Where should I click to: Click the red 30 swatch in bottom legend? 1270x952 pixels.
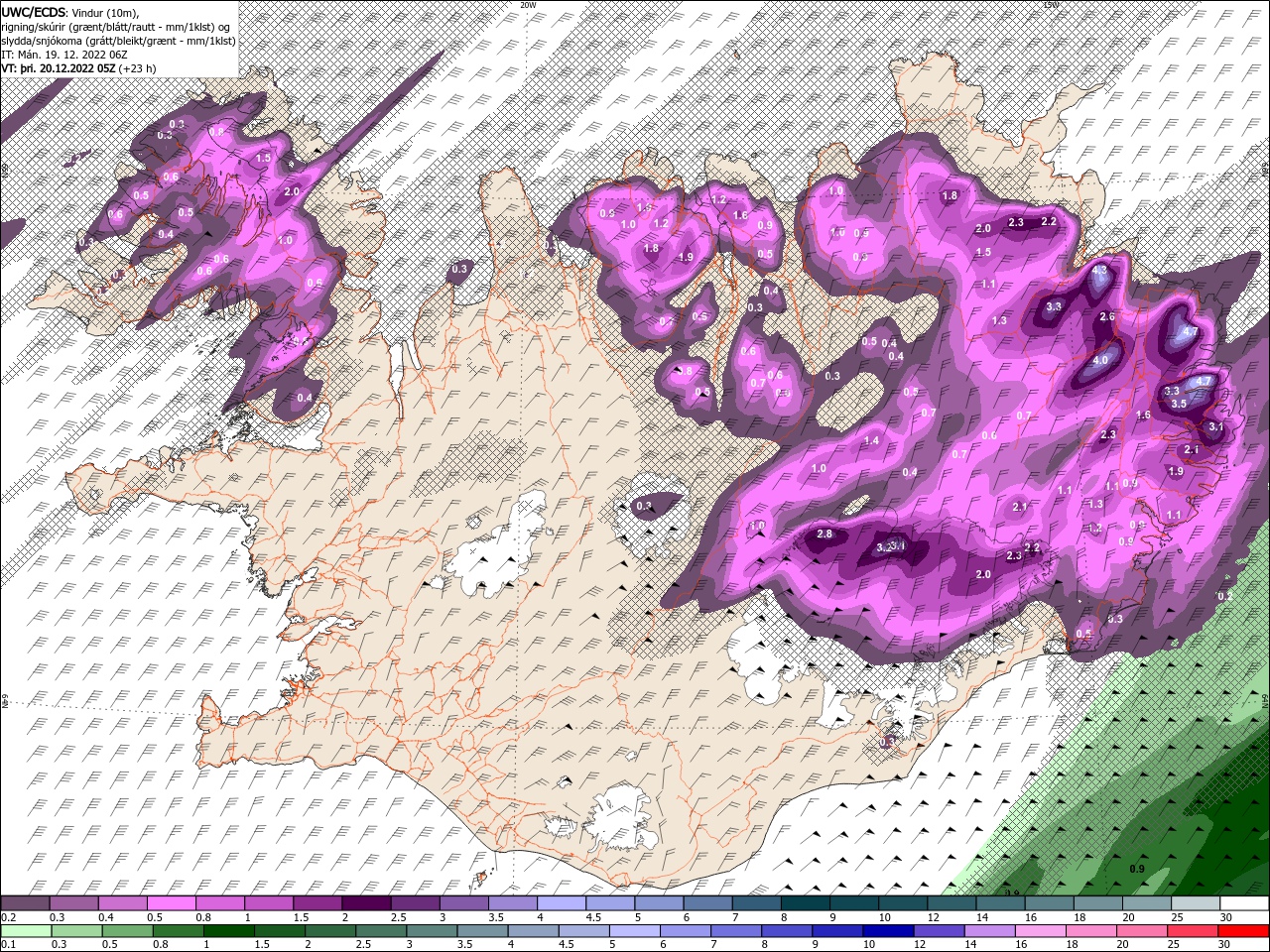tap(1243, 931)
